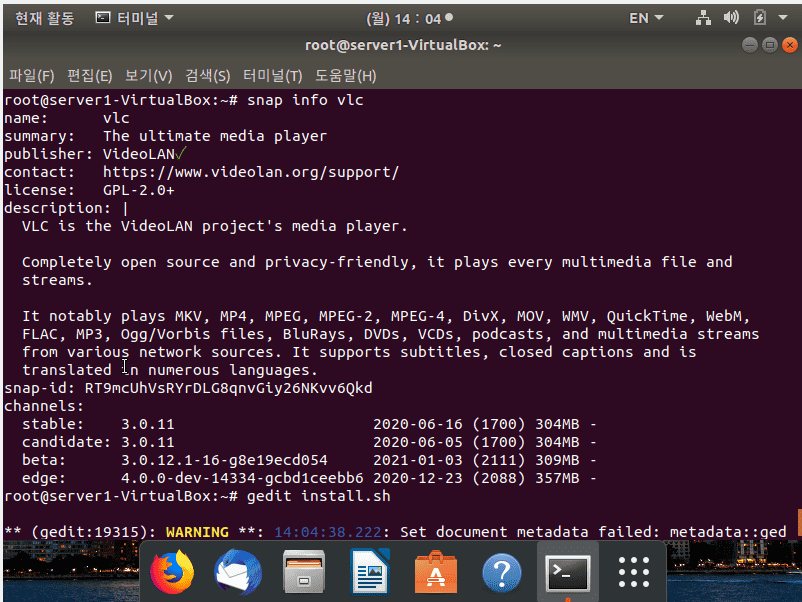Click the yellow WARNING text
802x602 pixels.
click(x=197, y=532)
